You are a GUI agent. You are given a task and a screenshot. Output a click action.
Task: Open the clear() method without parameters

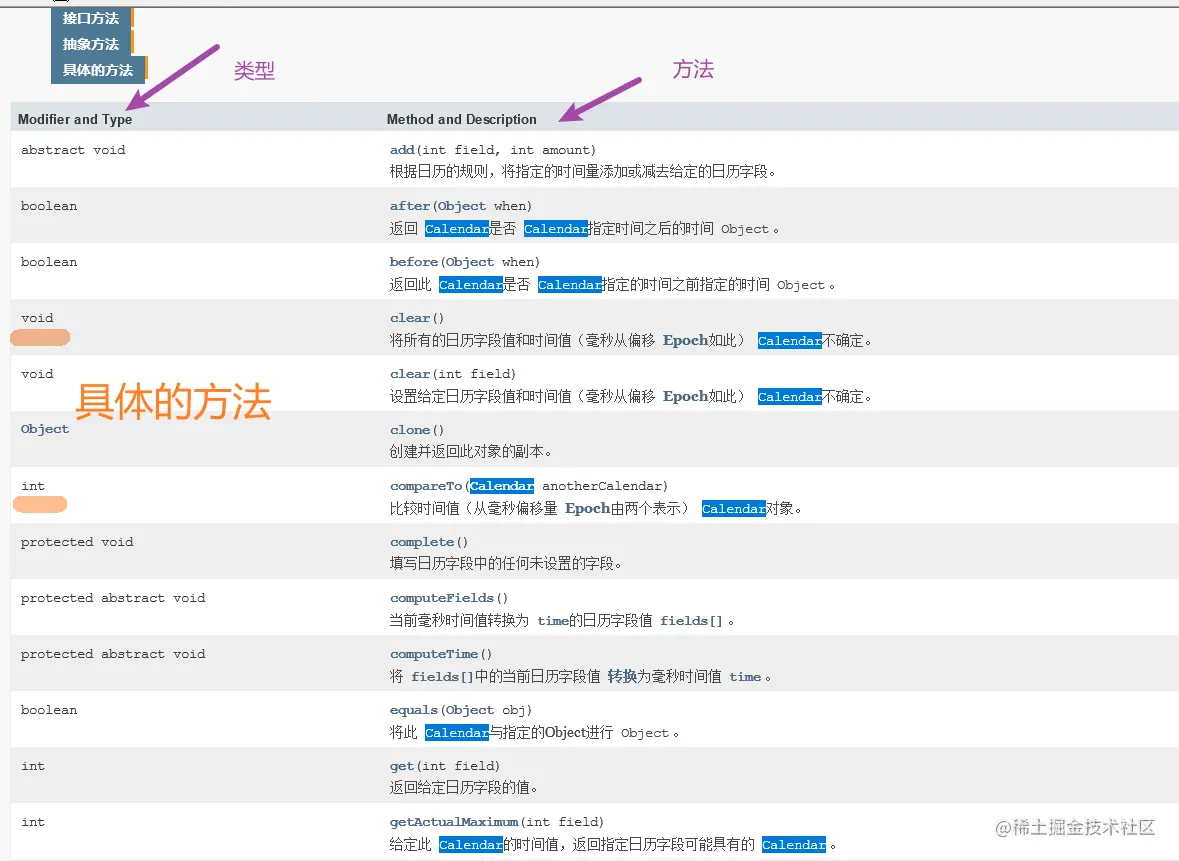point(409,318)
